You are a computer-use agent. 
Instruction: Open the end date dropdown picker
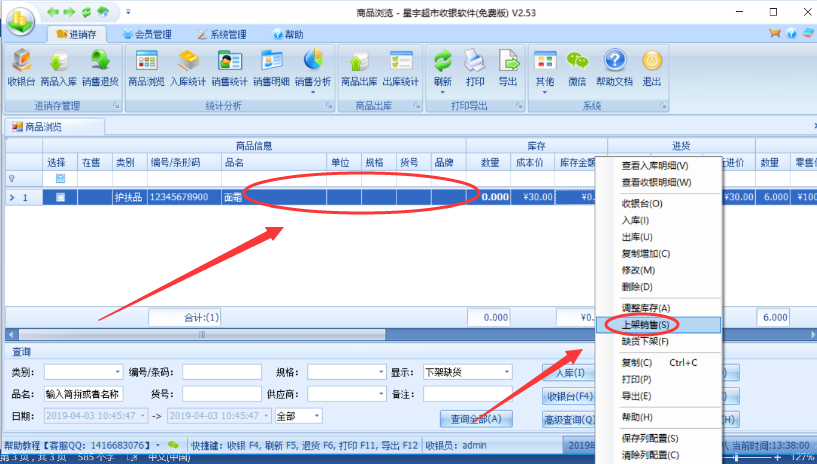[x=266, y=416]
